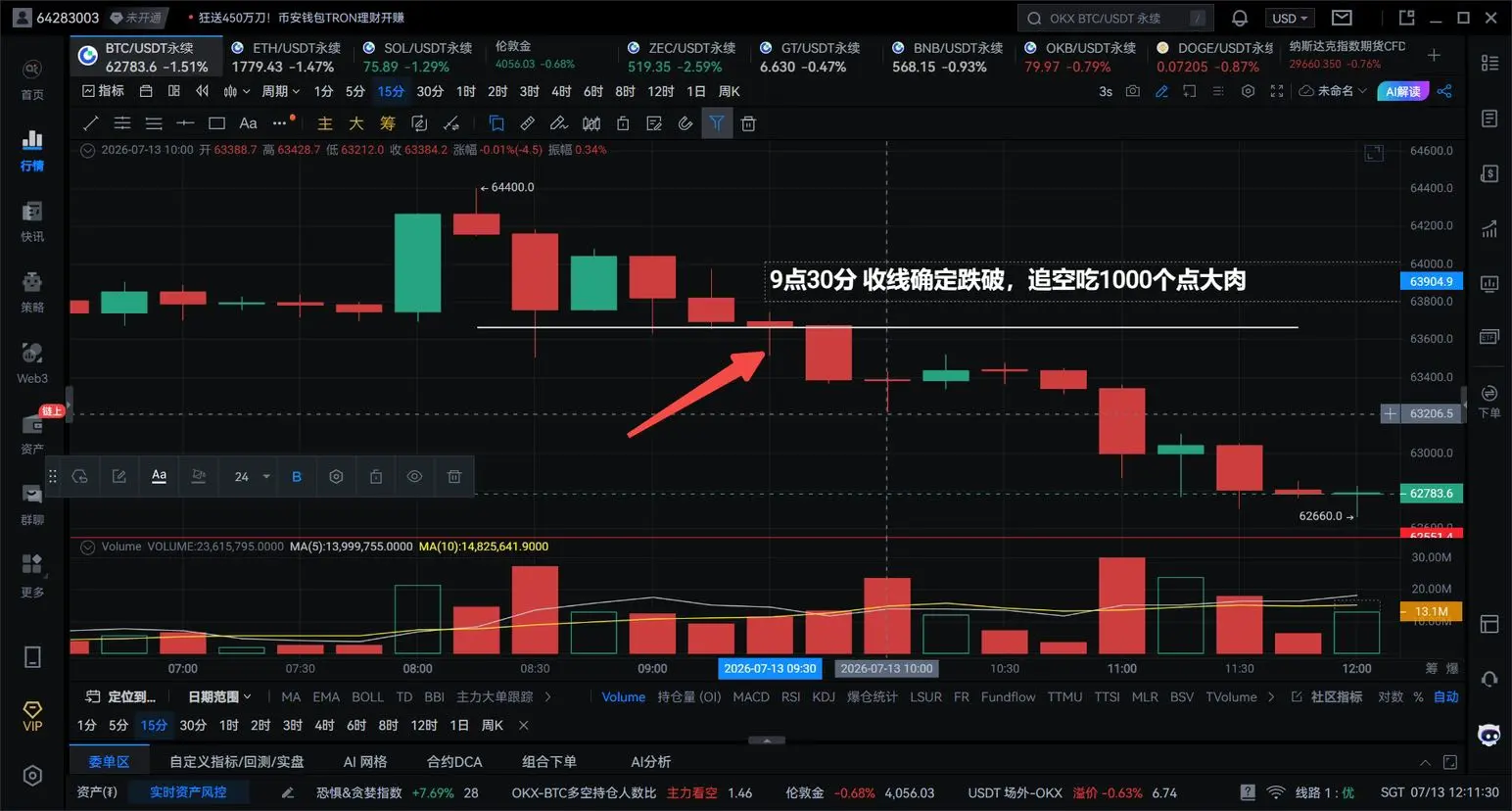The image size is (1512, 811).
Task: Open chart settings hexagon icon in top bar
Action: pyautogui.click(x=1248, y=91)
